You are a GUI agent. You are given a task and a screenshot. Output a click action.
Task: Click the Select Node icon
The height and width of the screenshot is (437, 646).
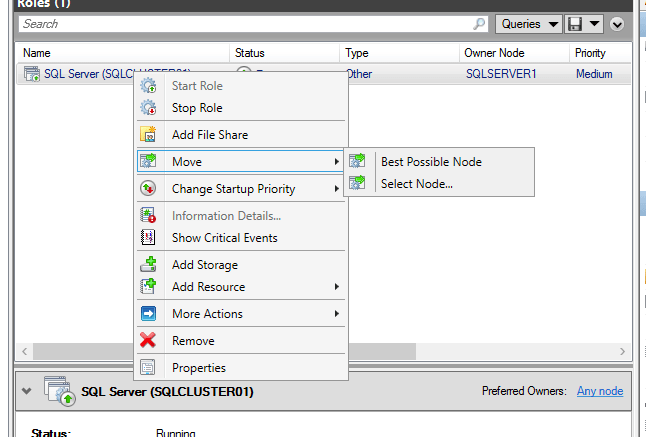(357, 183)
